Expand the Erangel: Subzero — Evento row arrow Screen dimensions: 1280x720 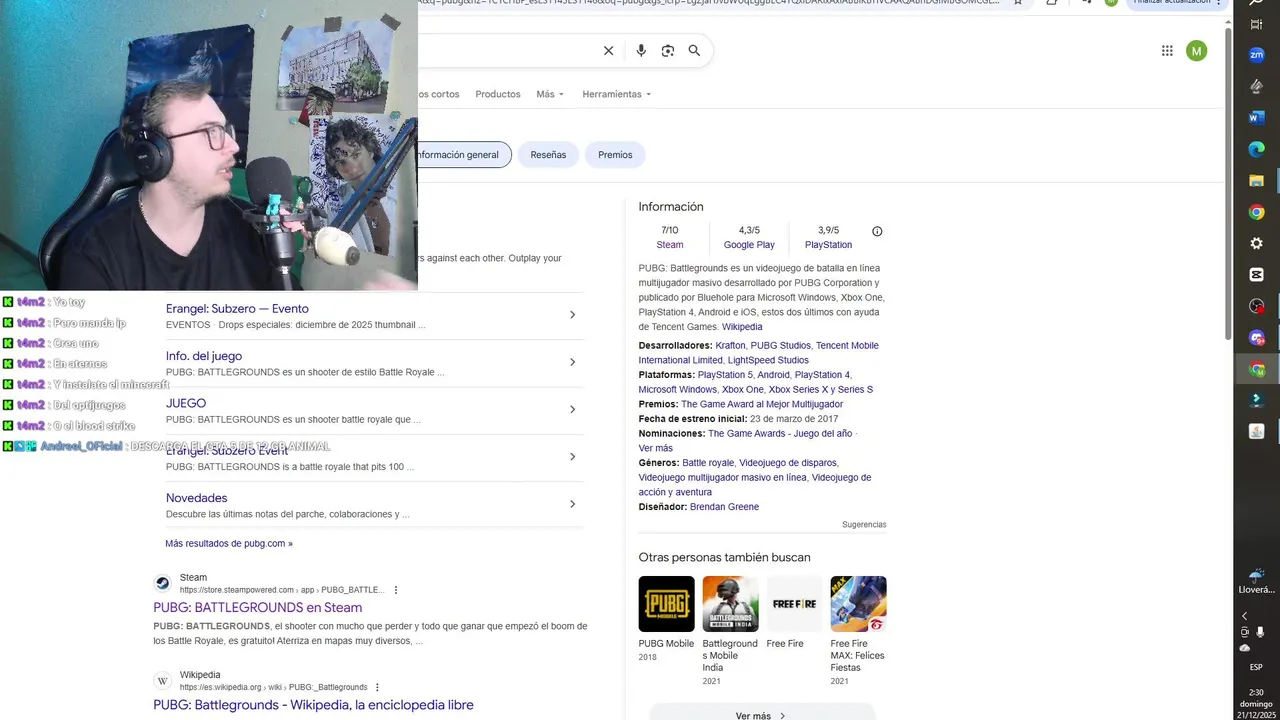572,315
